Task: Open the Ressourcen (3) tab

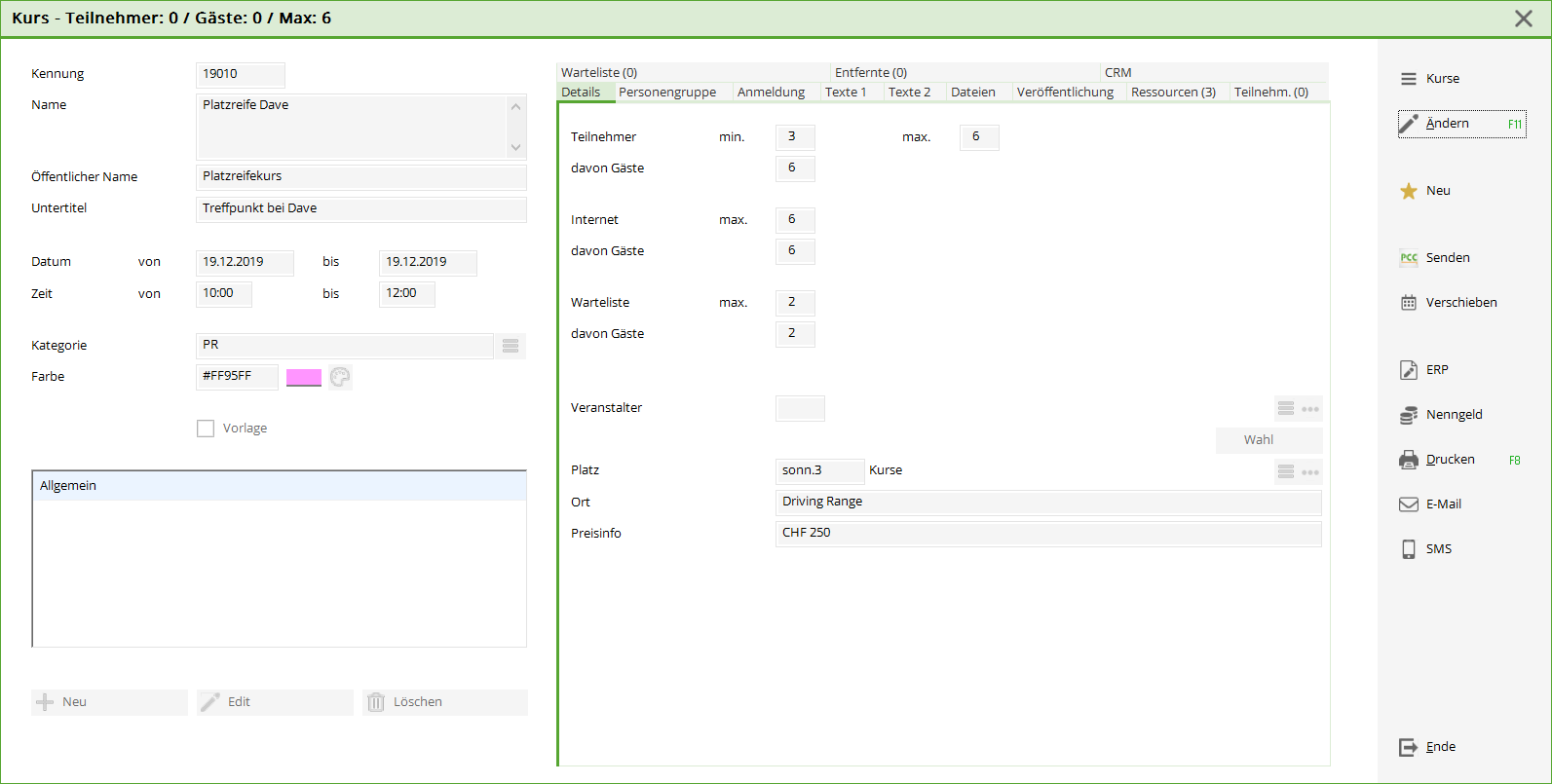Action: pyautogui.click(x=1173, y=93)
